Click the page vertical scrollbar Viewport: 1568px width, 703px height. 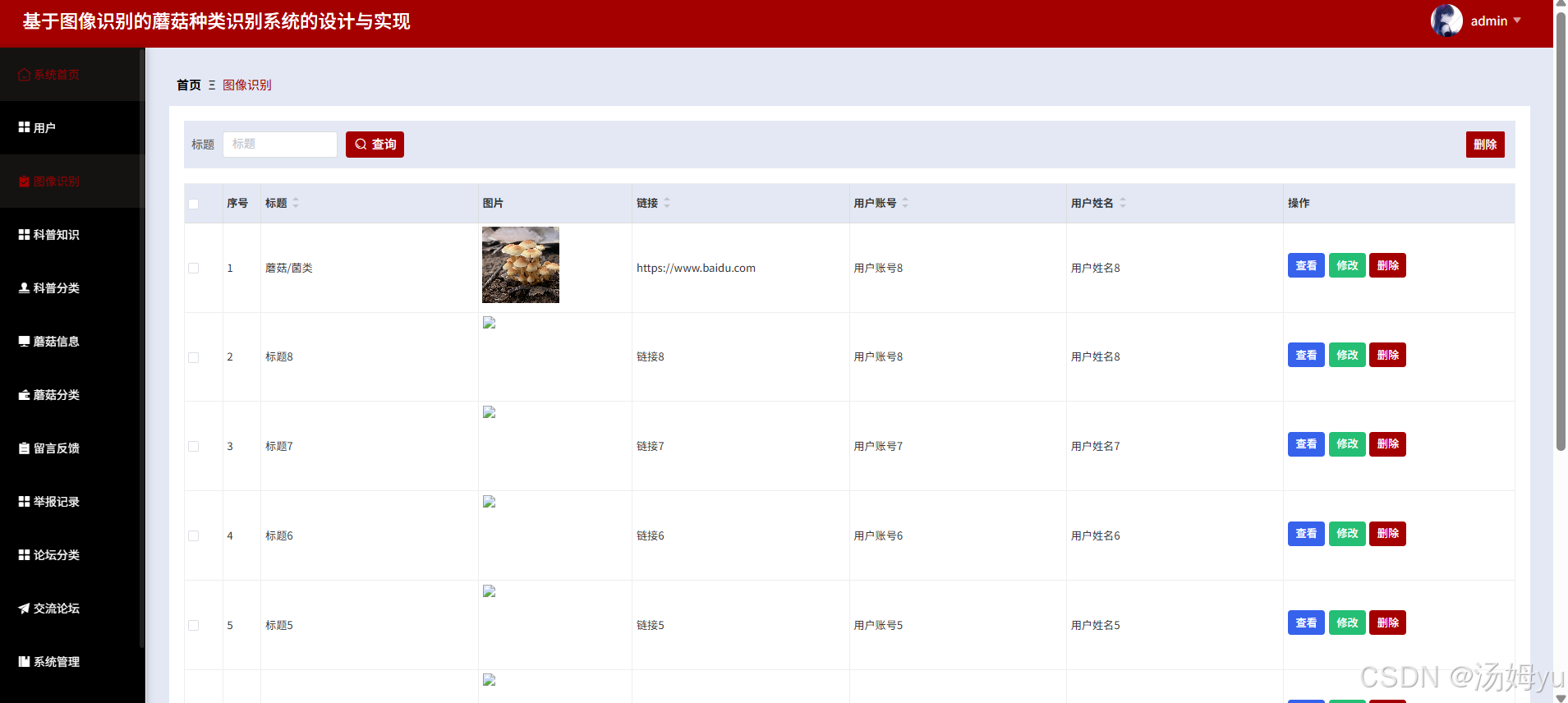coord(1561,230)
